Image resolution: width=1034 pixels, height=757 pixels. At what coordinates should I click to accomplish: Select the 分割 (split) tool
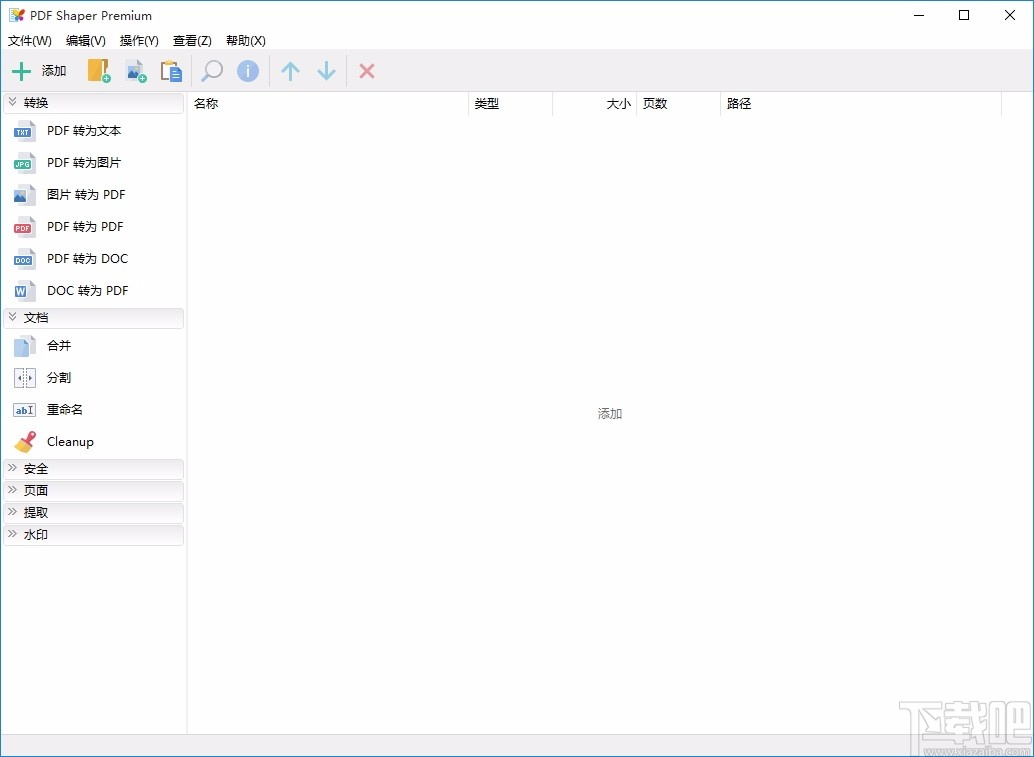click(x=58, y=377)
